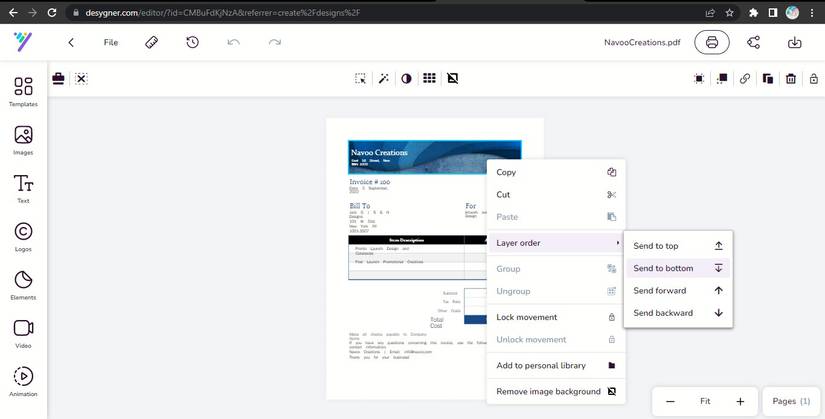Image resolution: width=825 pixels, height=419 pixels.
Task: Click the deselect X icon
Action: (81, 78)
